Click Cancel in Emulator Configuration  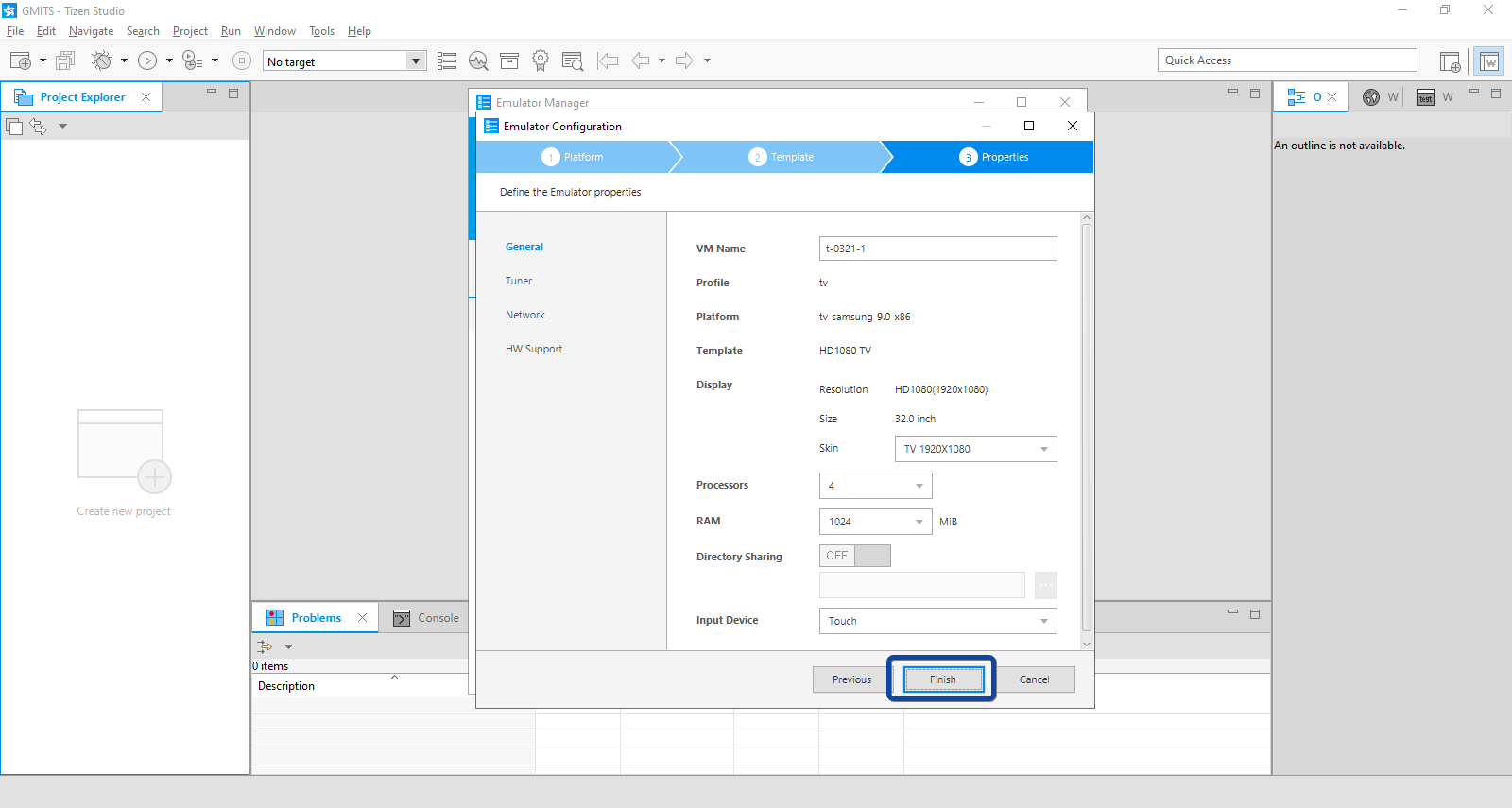tap(1034, 679)
